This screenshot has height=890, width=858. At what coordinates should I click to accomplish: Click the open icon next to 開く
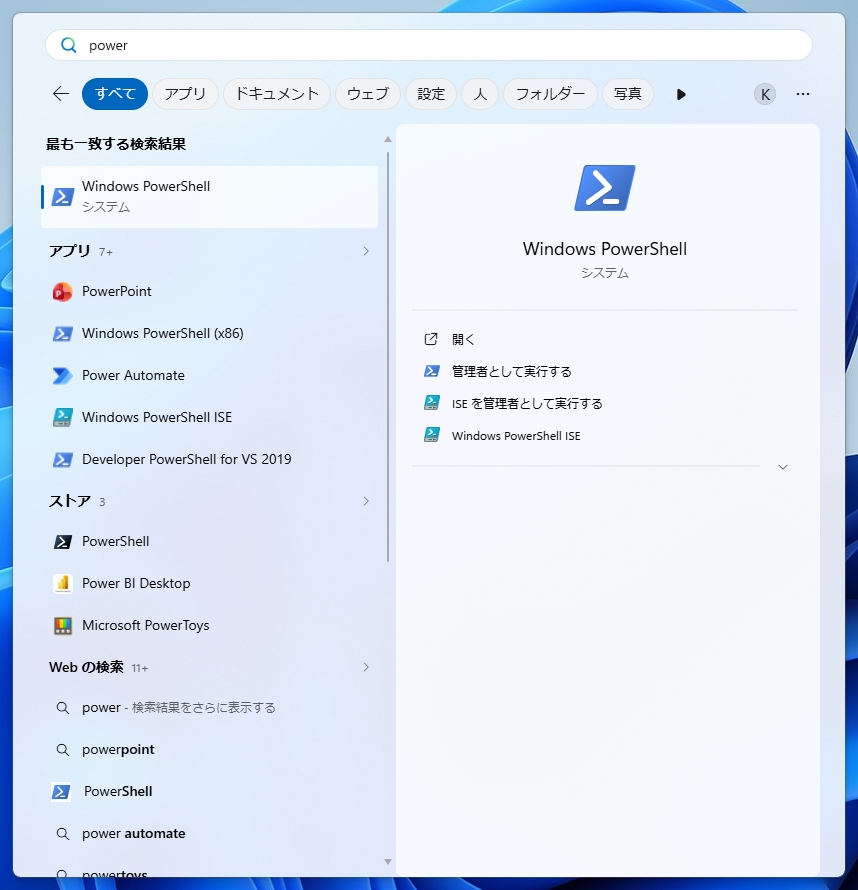click(x=431, y=339)
